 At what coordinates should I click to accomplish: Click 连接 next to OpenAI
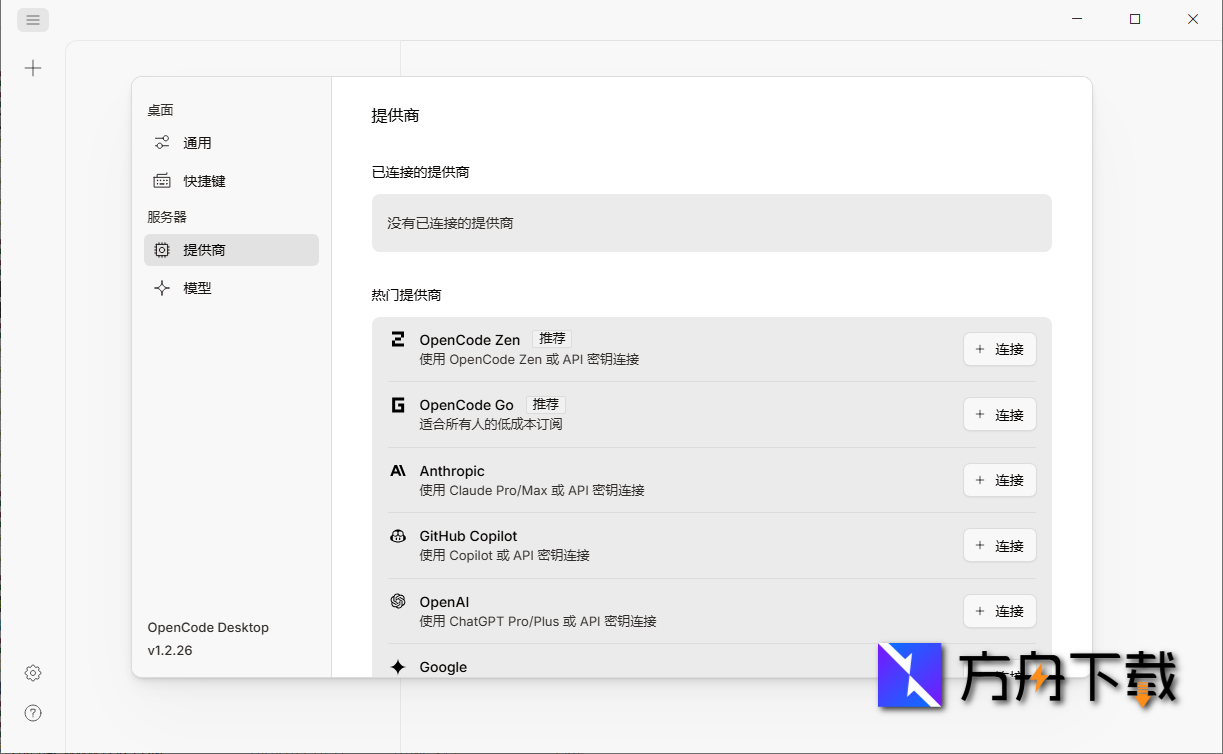pyautogui.click(x=999, y=611)
